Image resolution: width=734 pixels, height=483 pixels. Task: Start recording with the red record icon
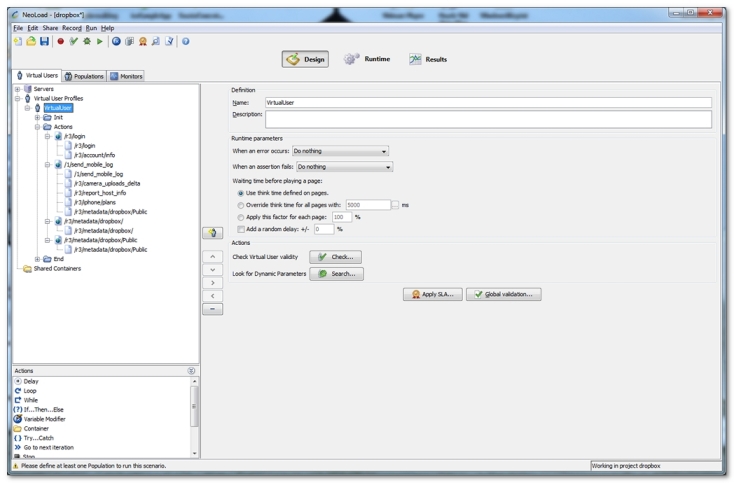pyautogui.click(x=60, y=42)
